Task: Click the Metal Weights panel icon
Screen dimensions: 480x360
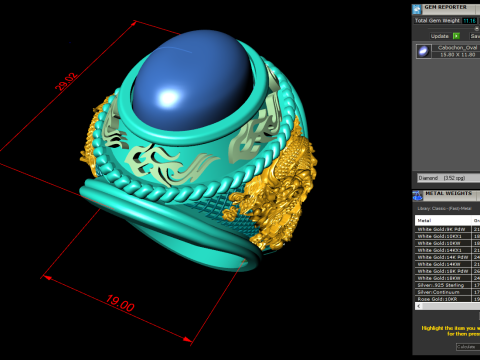Action: point(418,196)
